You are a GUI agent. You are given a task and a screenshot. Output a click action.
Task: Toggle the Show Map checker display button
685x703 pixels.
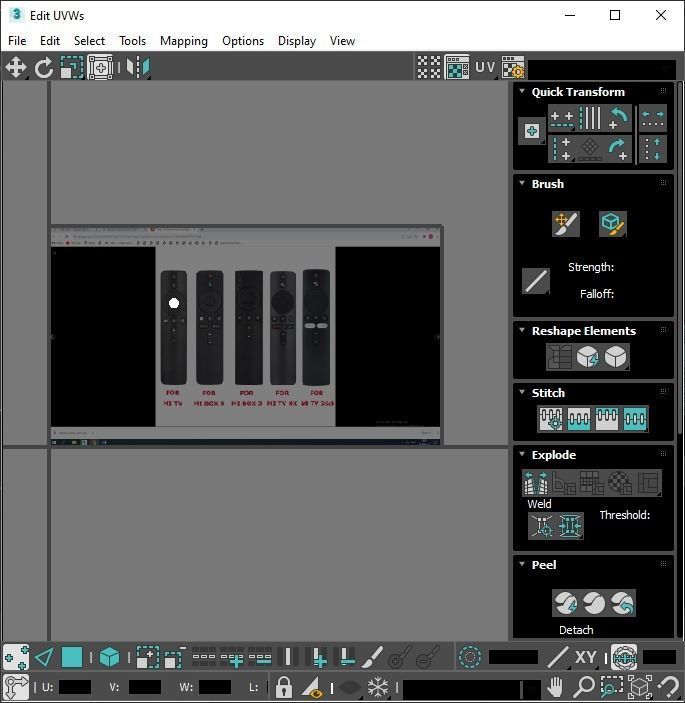[x=457, y=67]
